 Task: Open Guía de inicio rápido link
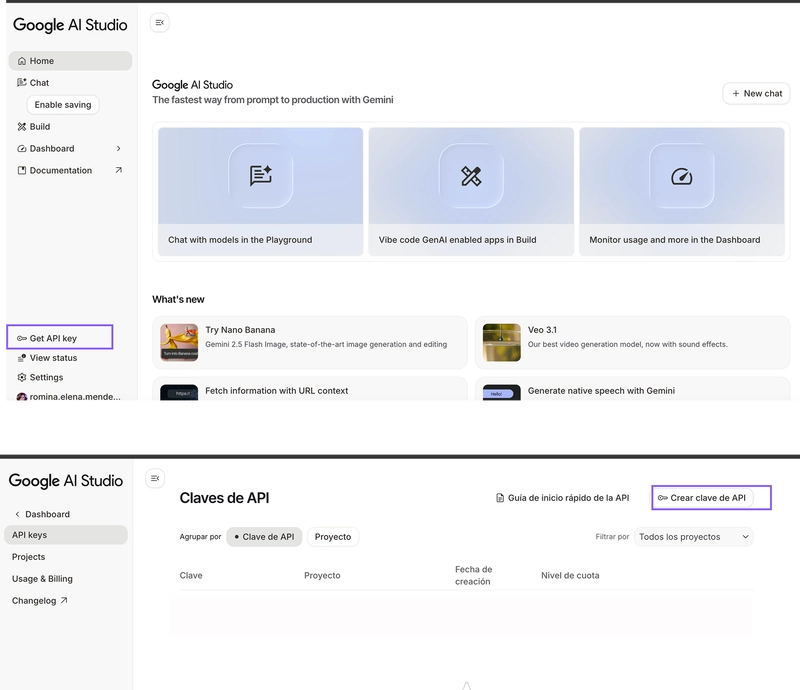(x=562, y=498)
